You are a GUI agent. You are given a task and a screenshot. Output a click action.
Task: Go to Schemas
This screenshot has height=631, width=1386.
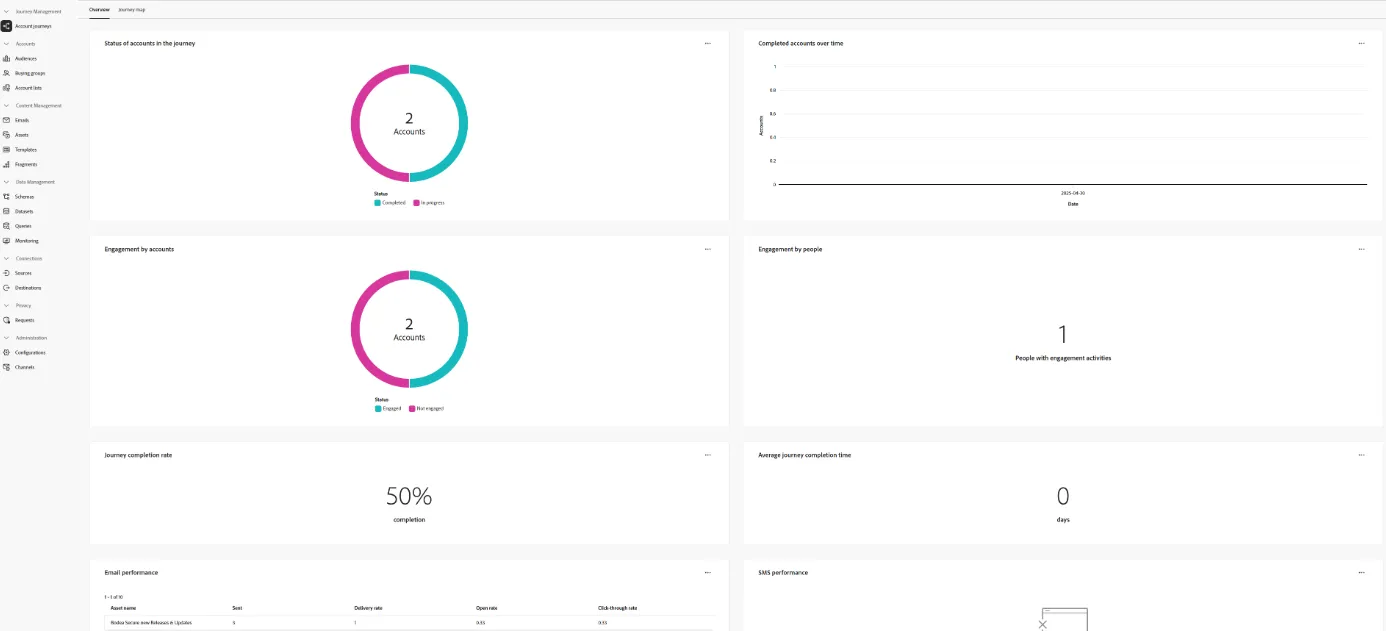[x=24, y=197]
